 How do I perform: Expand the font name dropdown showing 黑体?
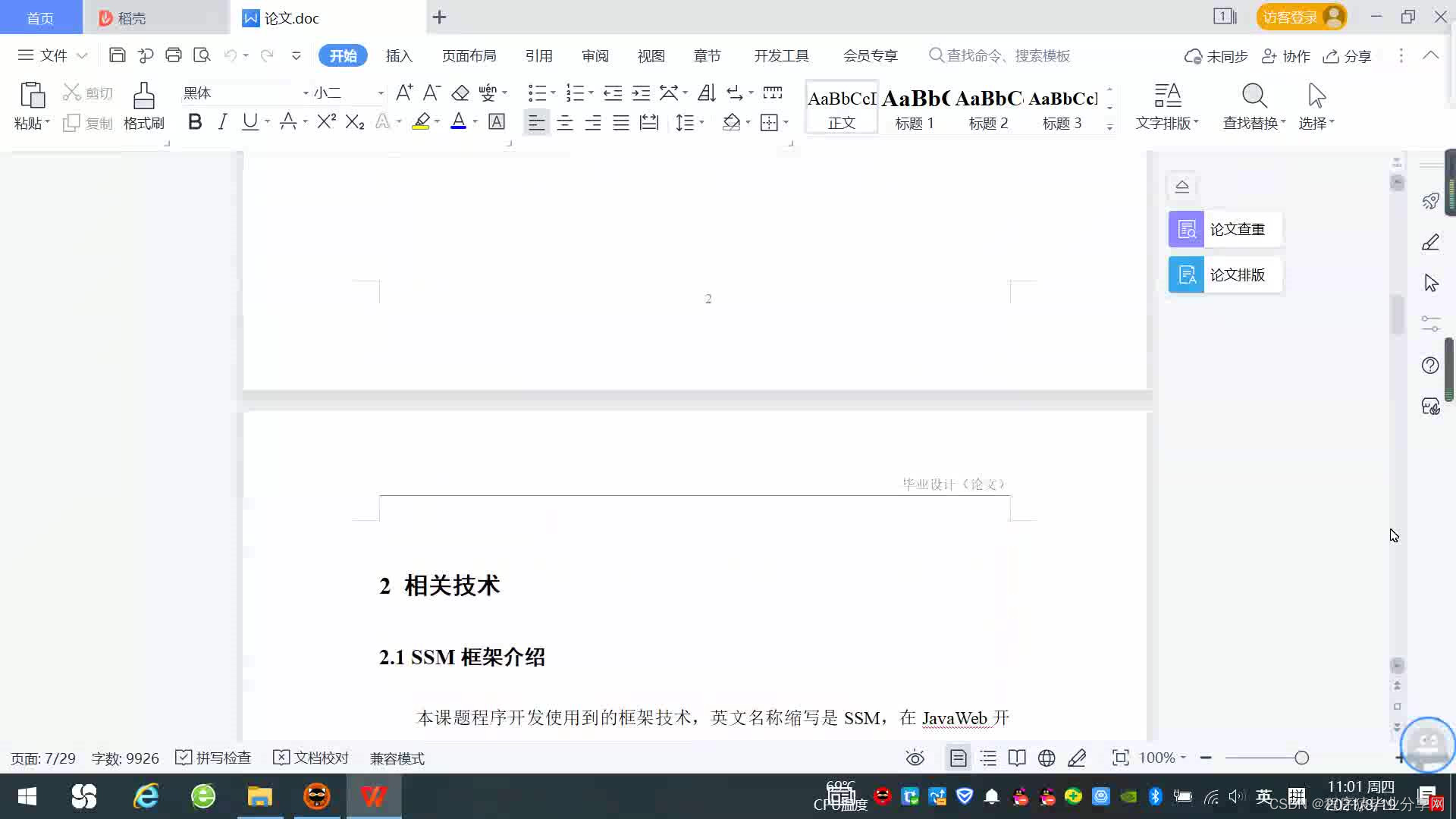[x=306, y=93]
